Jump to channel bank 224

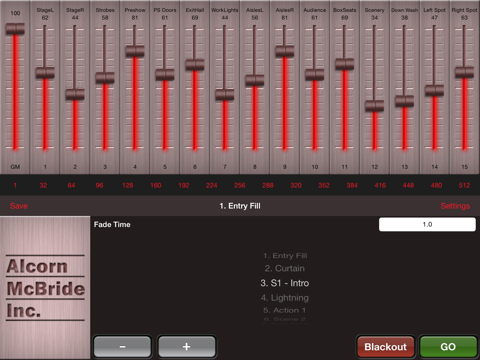point(212,185)
